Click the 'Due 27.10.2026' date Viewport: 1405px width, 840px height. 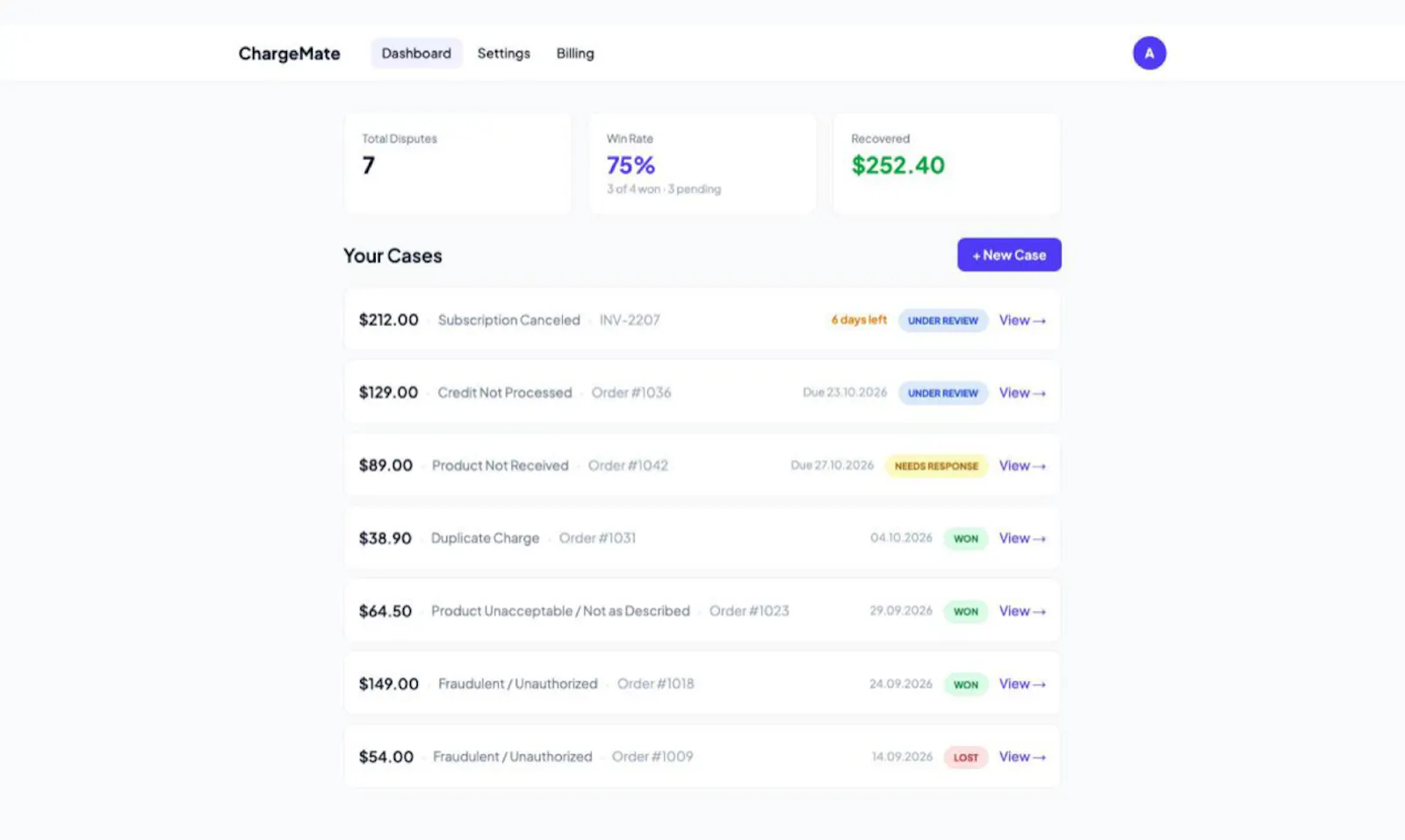point(832,465)
